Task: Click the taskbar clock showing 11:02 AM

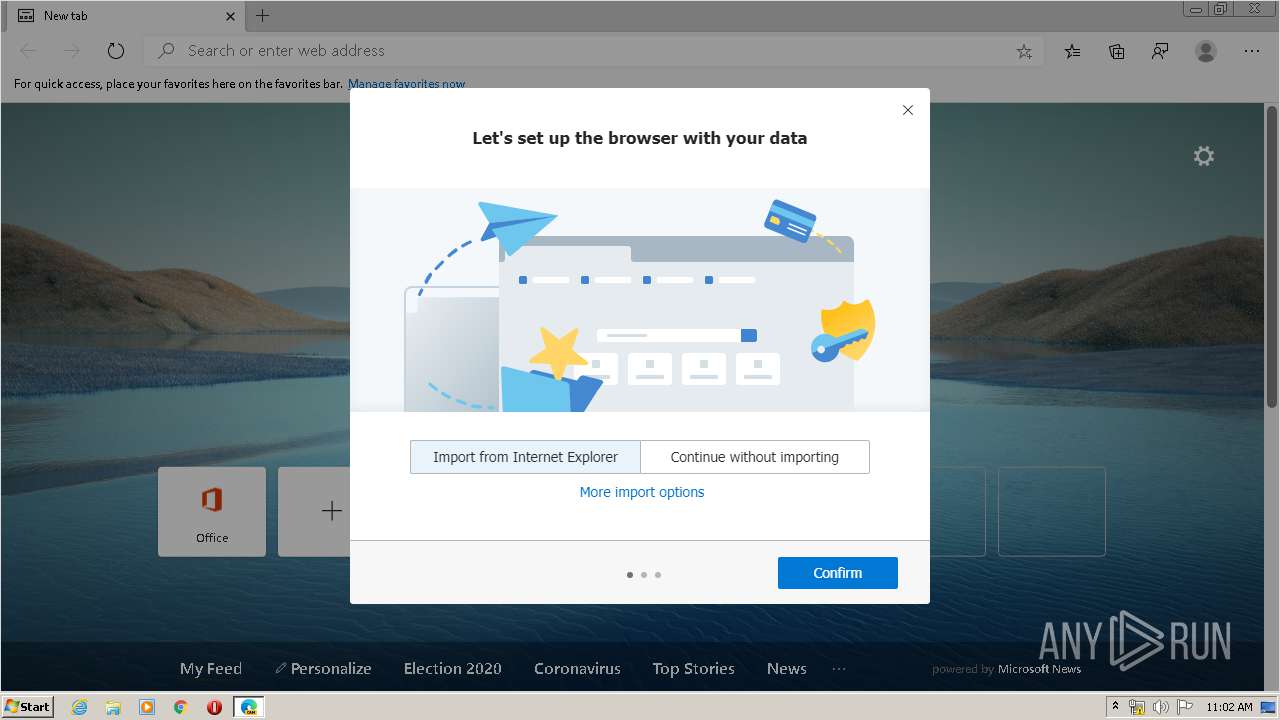Action: 1229,707
